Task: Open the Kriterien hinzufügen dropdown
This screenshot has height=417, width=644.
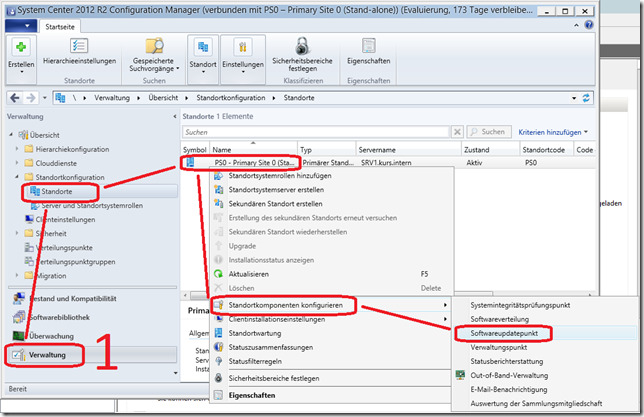Action: click(553, 132)
